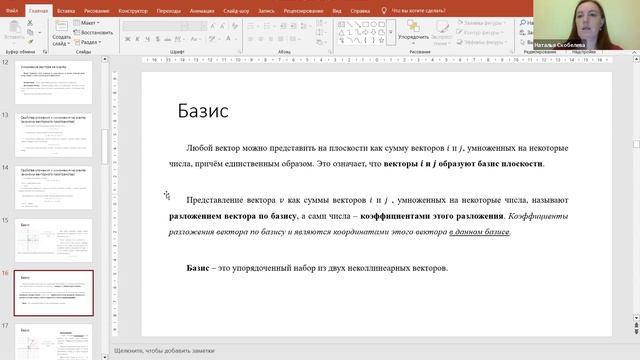Select slide 15 thumbnail

pyautogui.click(x=53, y=241)
